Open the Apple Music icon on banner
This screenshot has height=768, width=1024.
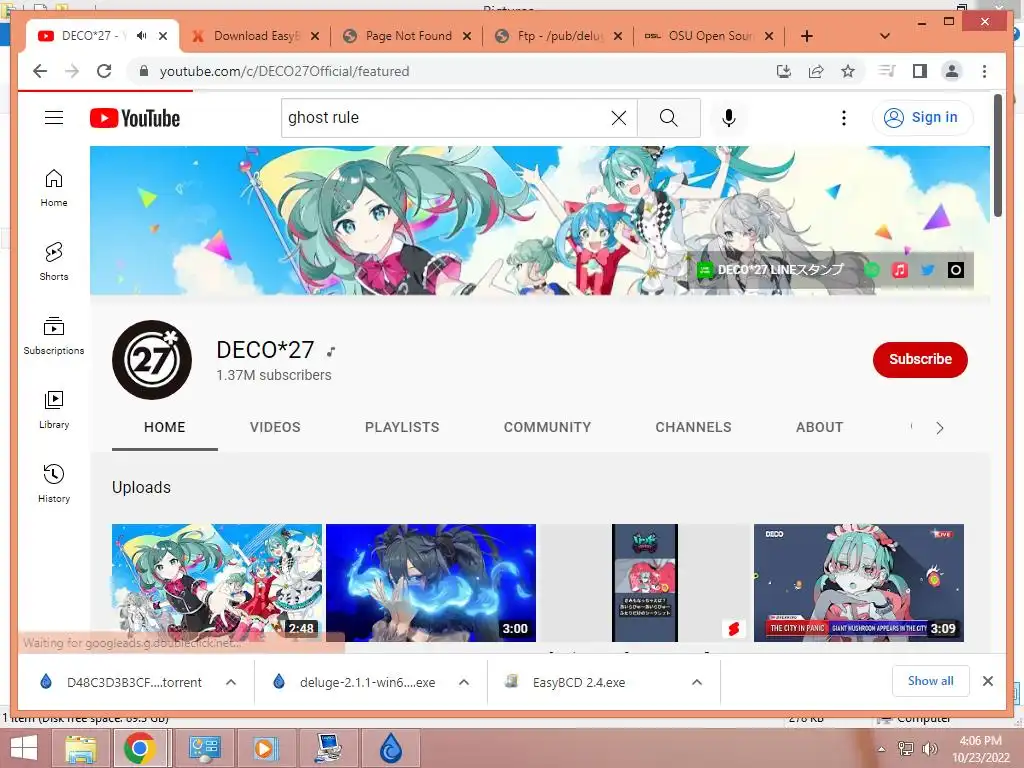point(900,270)
